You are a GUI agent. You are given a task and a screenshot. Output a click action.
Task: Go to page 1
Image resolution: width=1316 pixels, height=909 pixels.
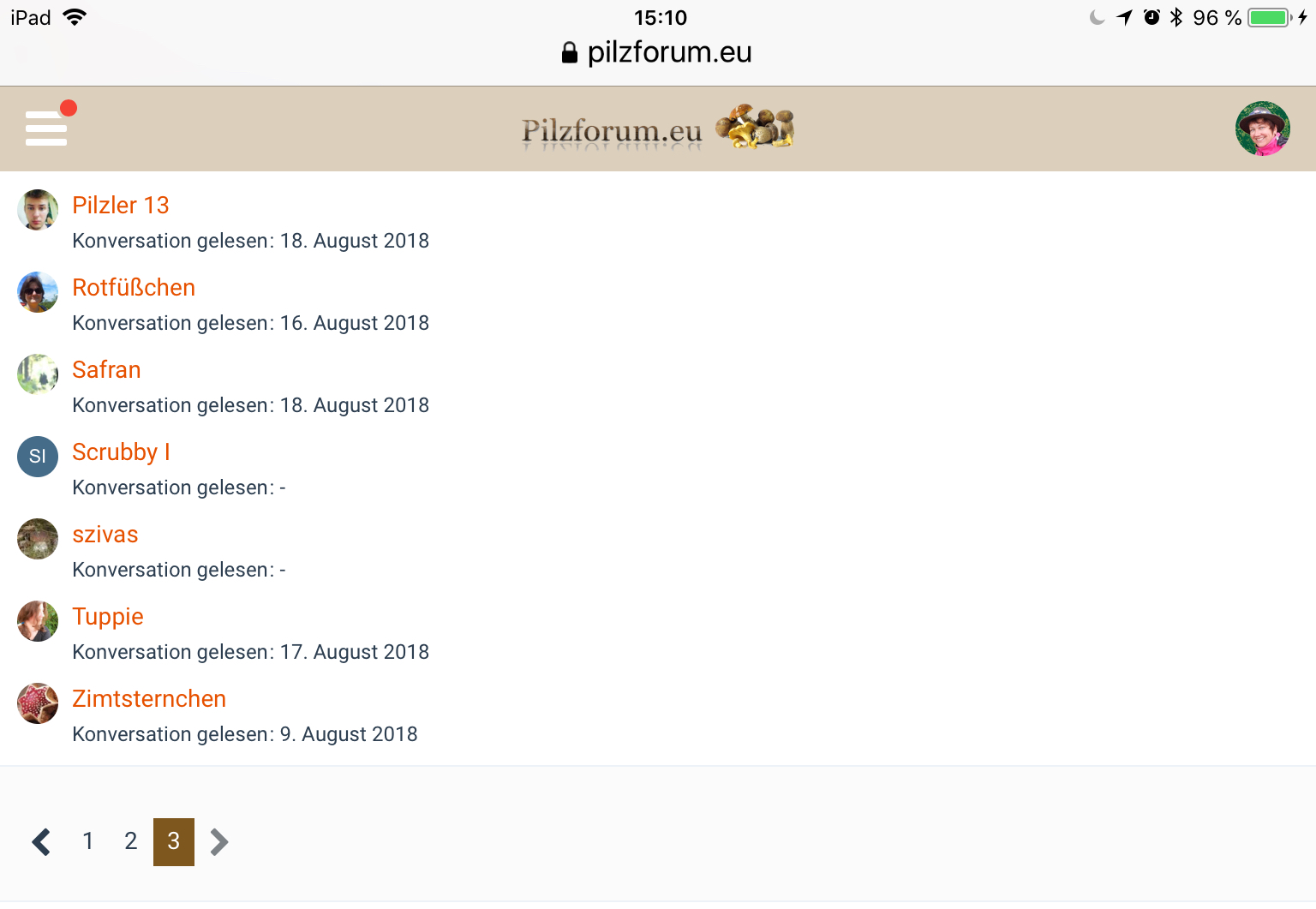tap(87, 841)
